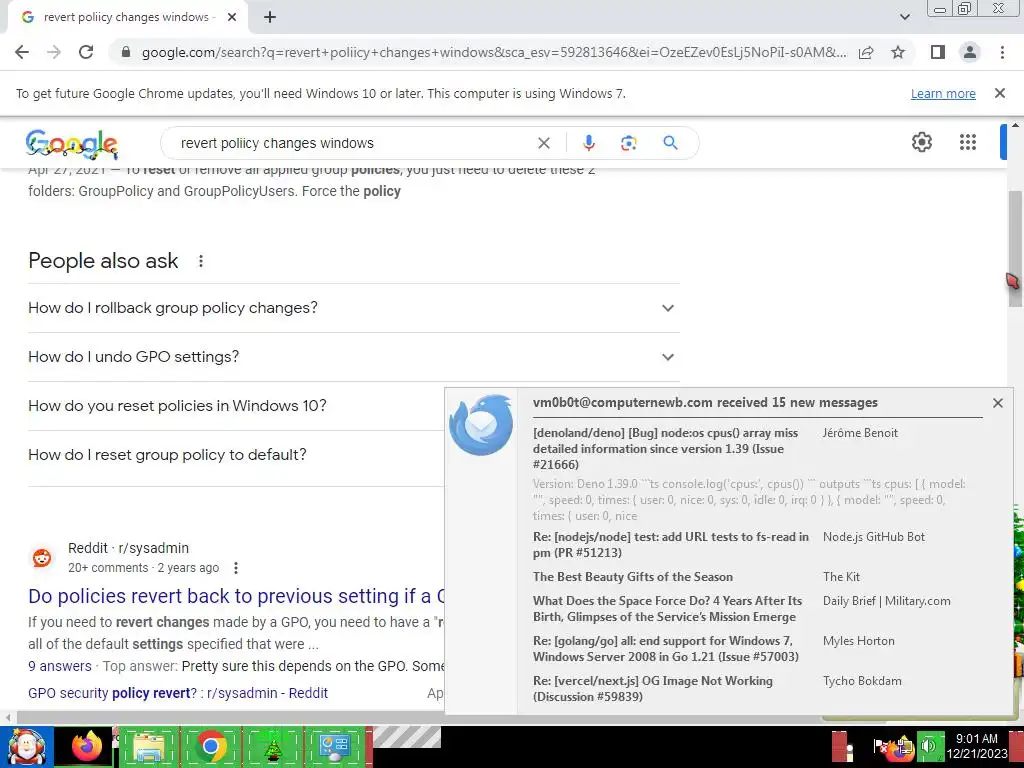Click the volume speaker tray icon
The image size is (1024, 768).
pos(929,746)
